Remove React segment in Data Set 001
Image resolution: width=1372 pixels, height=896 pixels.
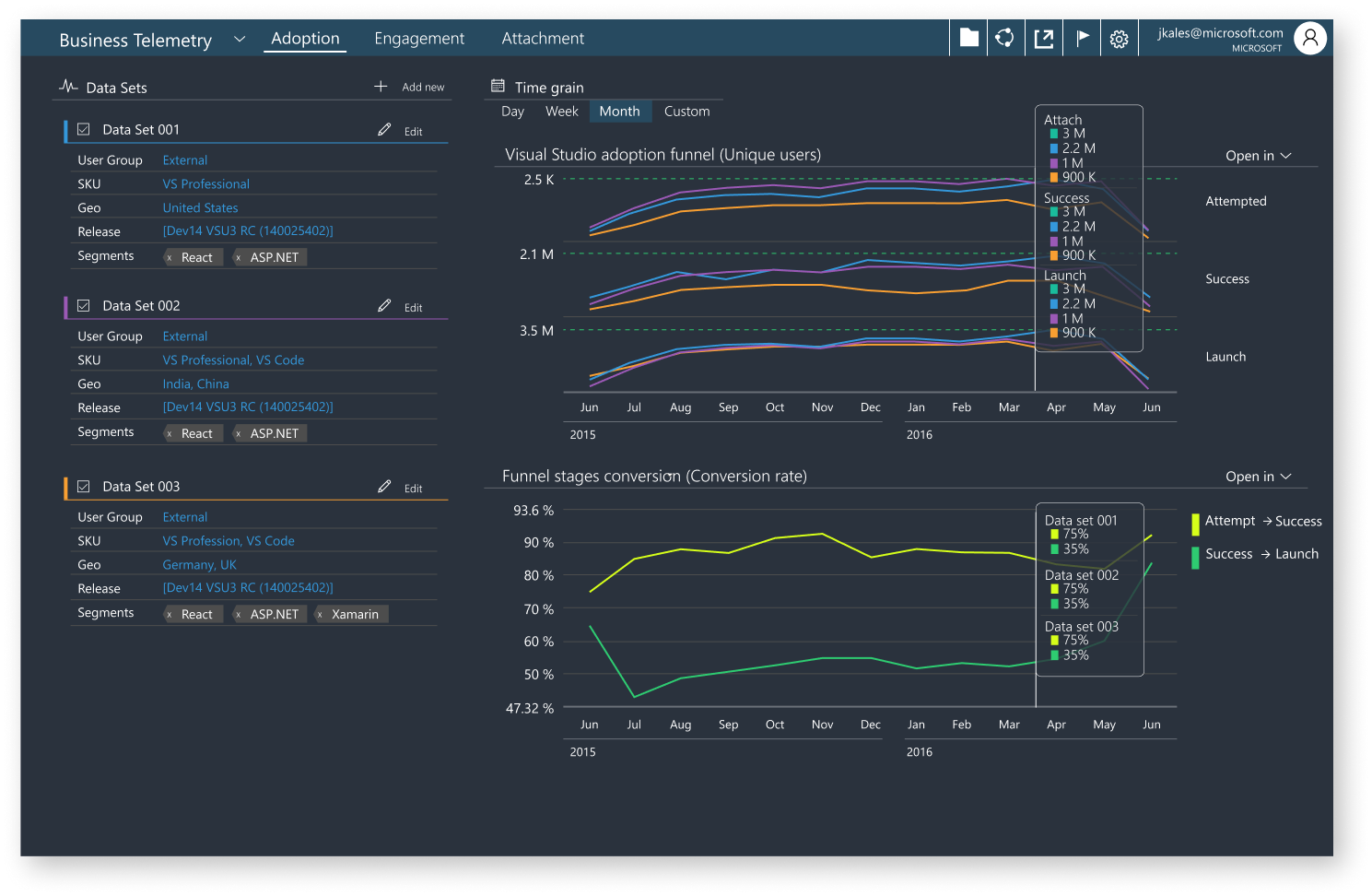click(x=170, y=258)
